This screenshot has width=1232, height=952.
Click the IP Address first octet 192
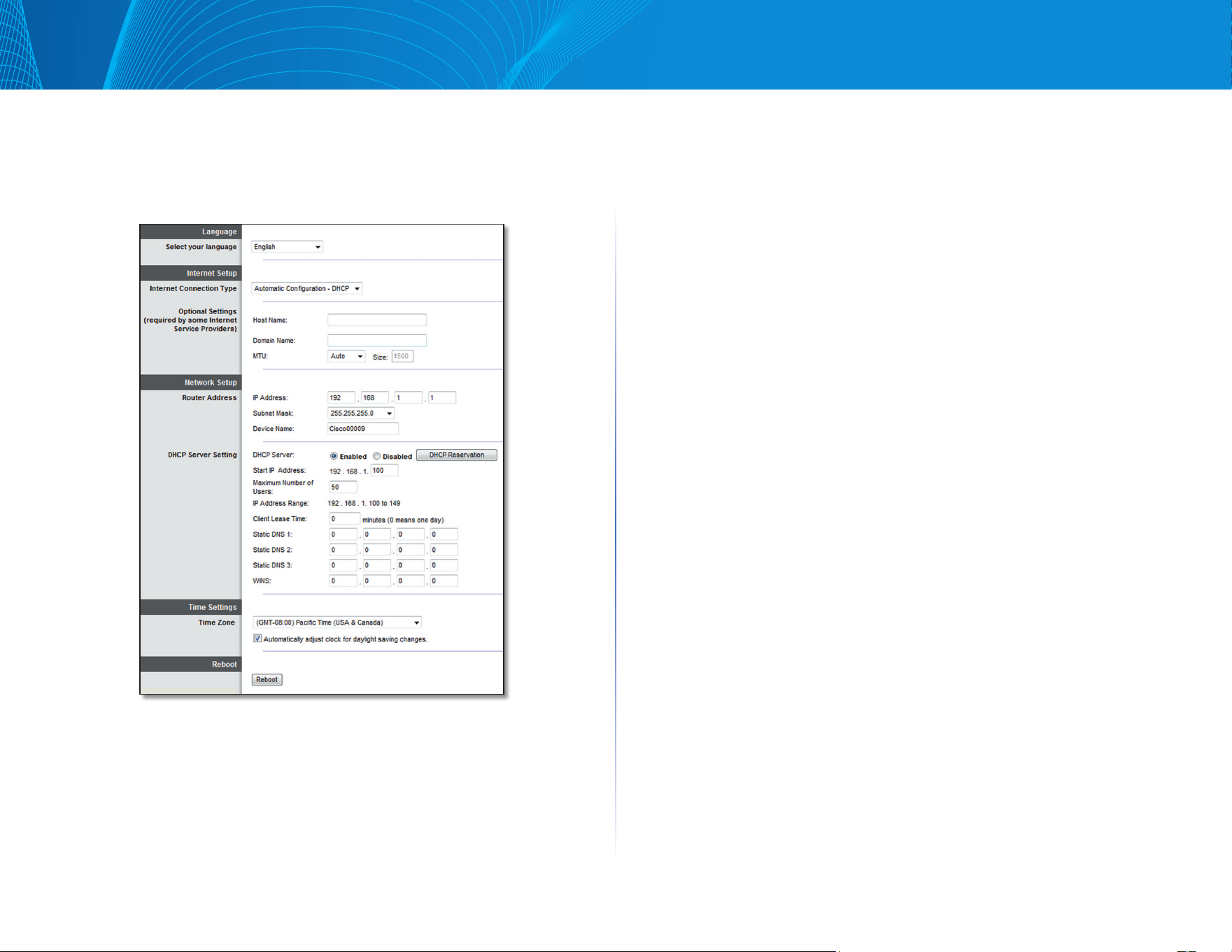(x=341, y=397)
